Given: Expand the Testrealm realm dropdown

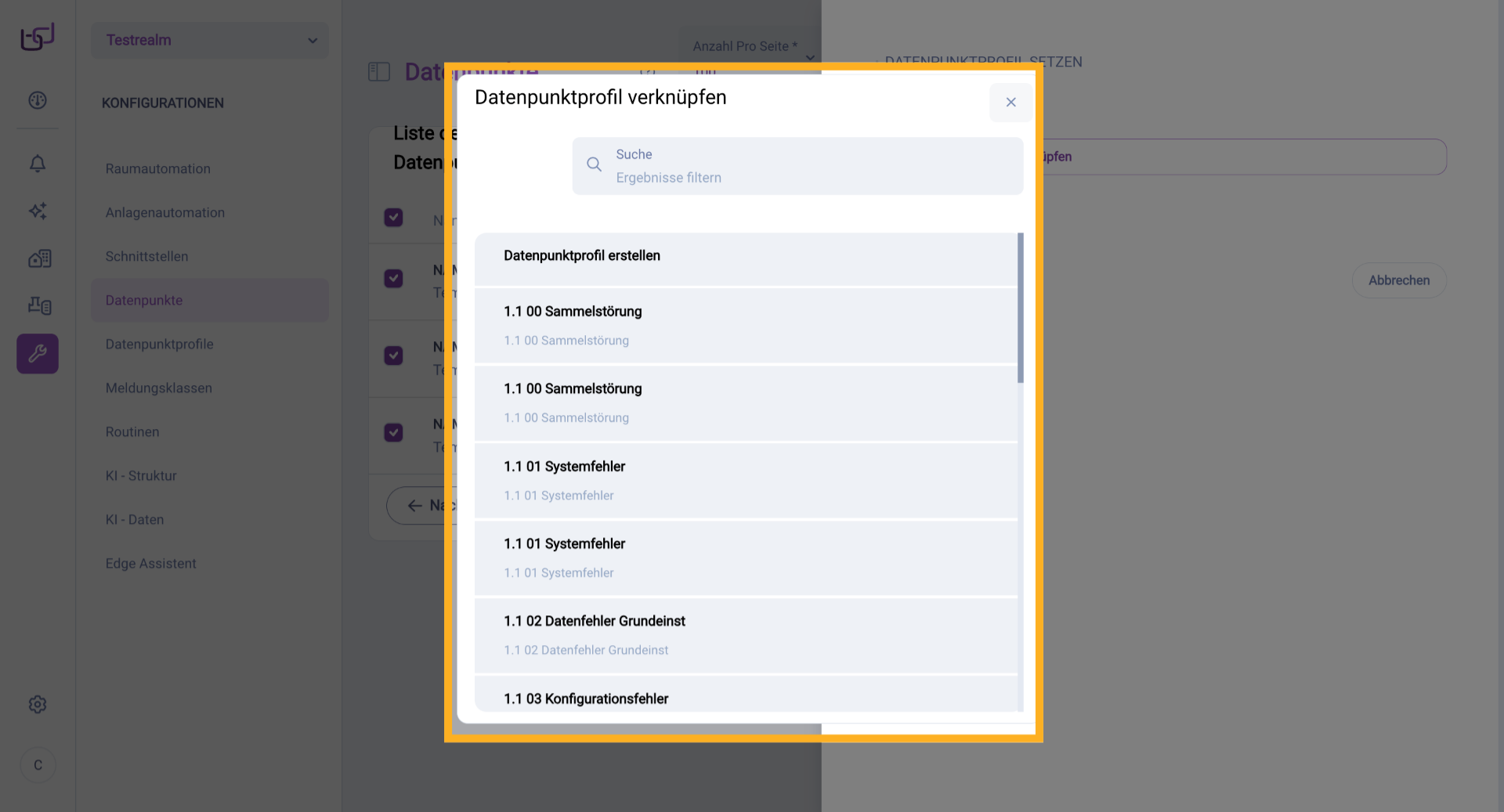Looking at the screenshot, I should (210, 40).
